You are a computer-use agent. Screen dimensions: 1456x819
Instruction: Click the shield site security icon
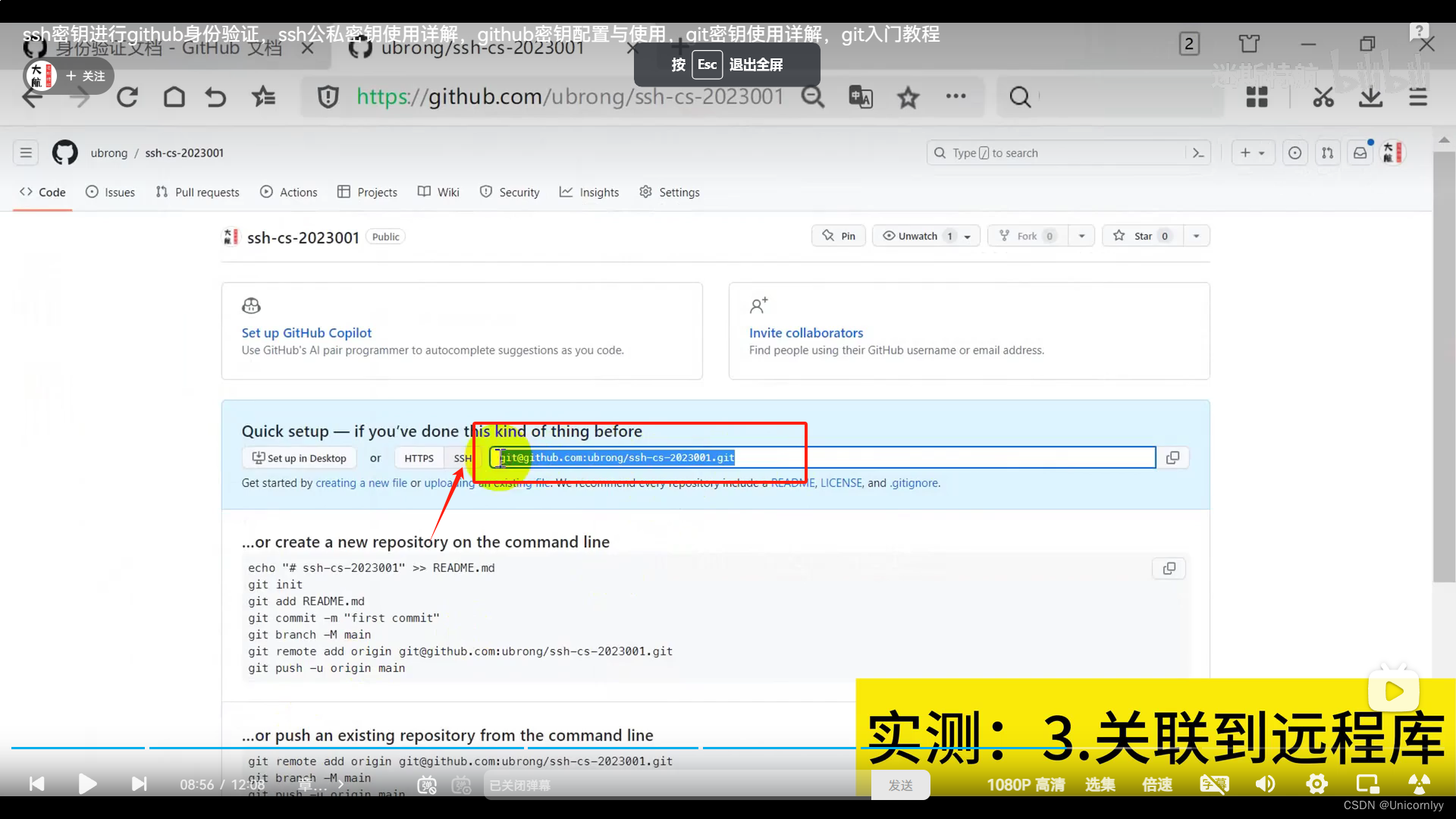(328, 97)
